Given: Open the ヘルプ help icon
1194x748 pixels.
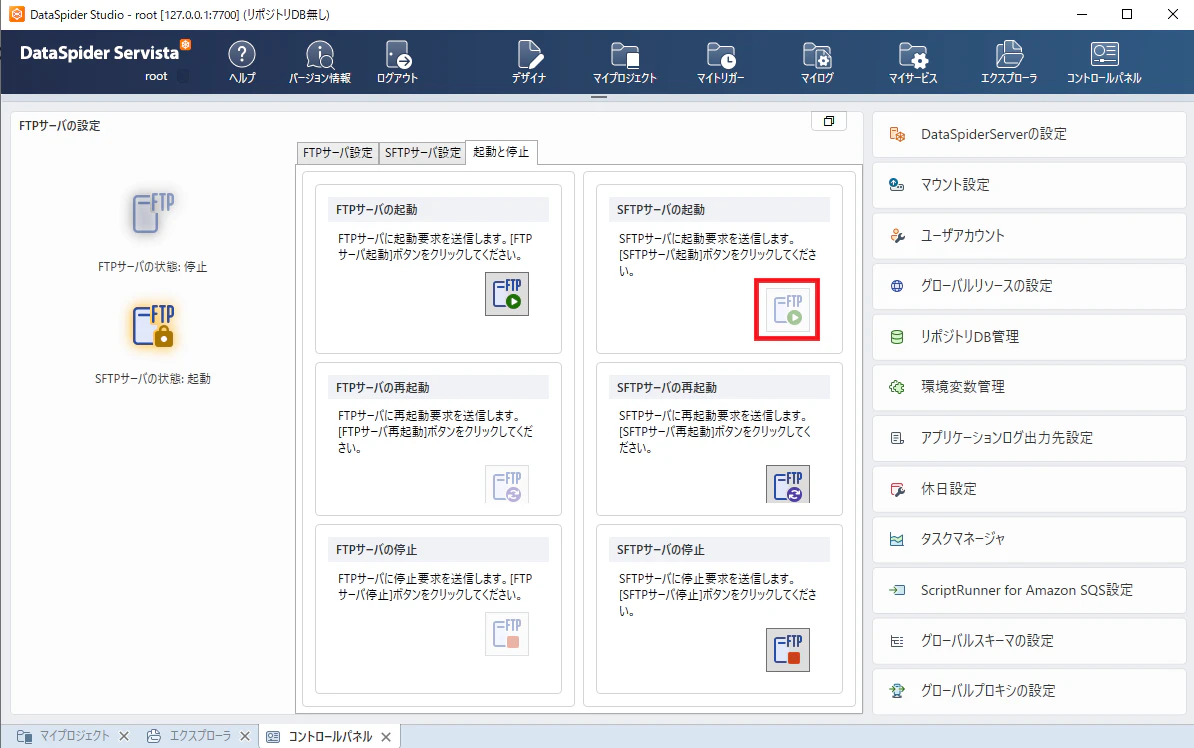Looking at the screenshot, I should click(242, 62).
